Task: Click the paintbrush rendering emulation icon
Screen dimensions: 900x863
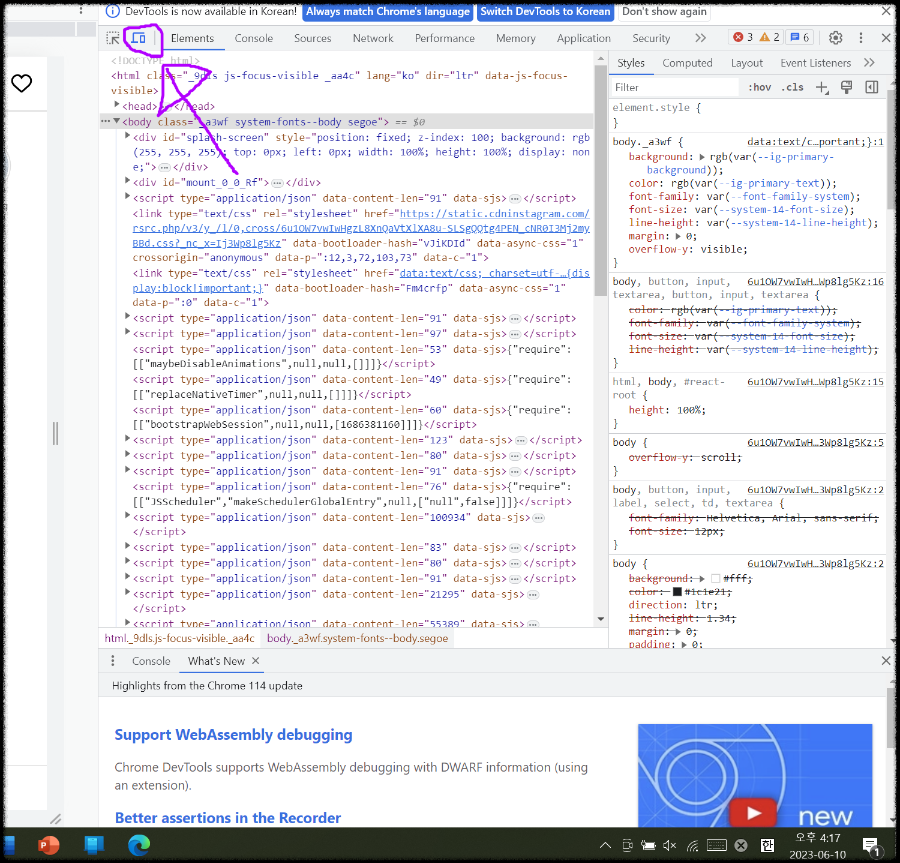Action: pyautogui.click(x=847, y=87)
